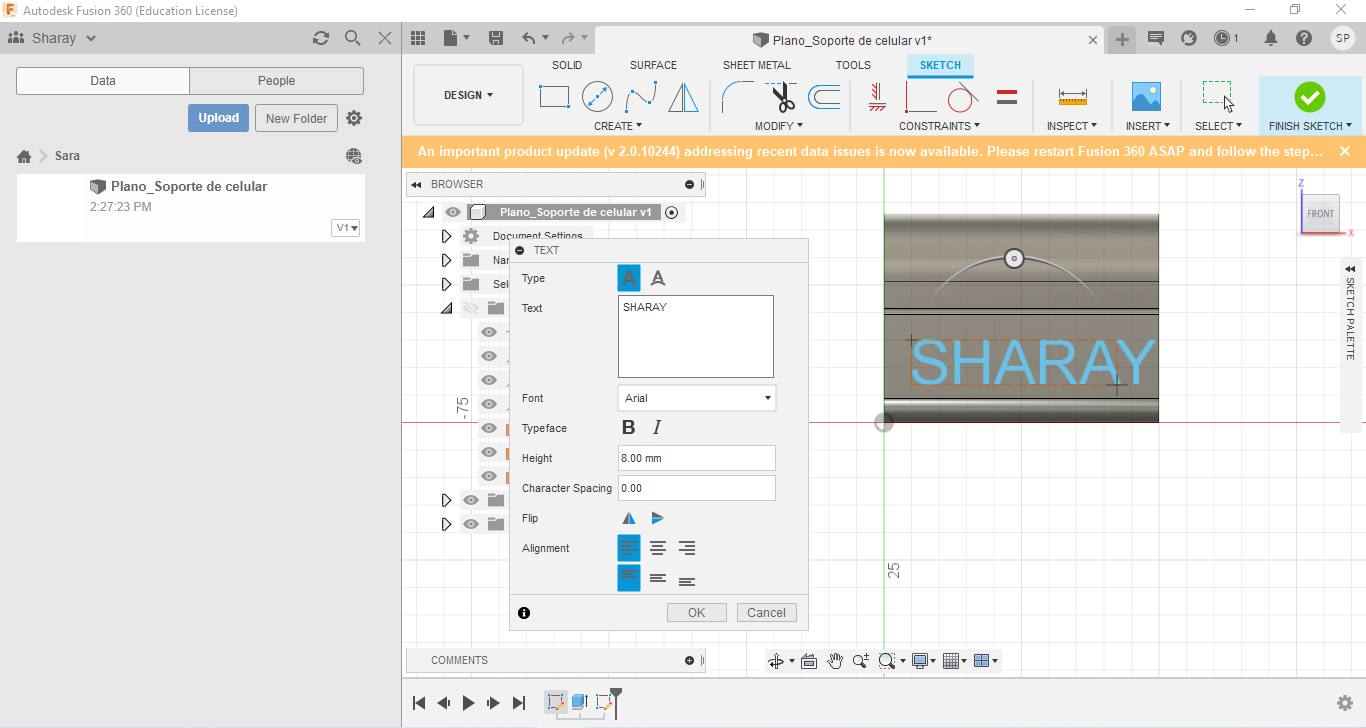Confirm text dialog with OK

pyautogui.click(x=697, y=613)
